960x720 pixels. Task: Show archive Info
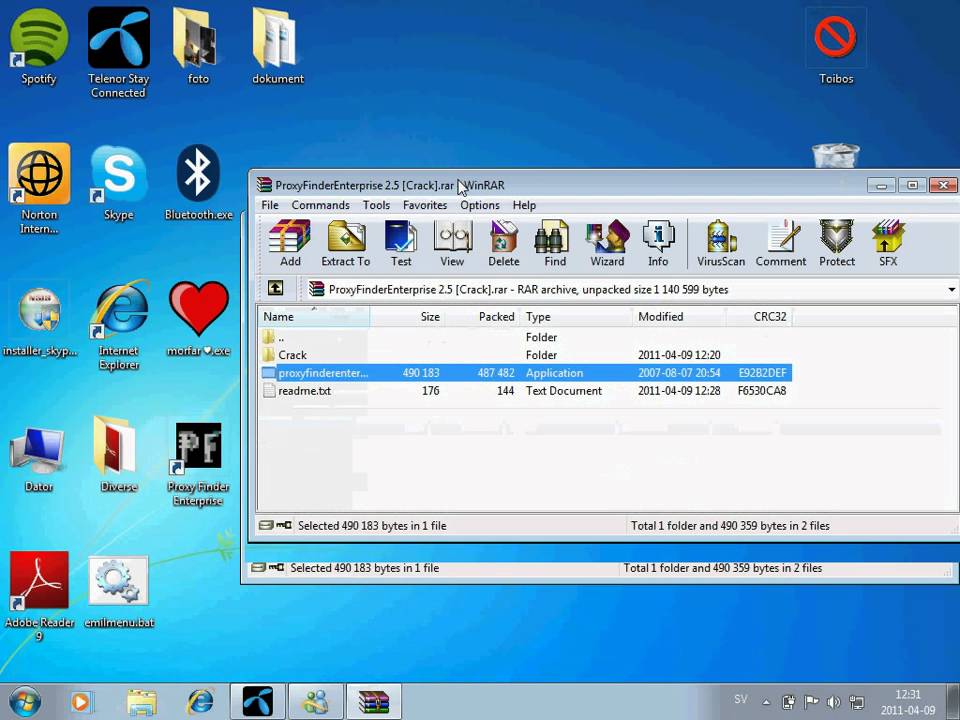[658, 244]
